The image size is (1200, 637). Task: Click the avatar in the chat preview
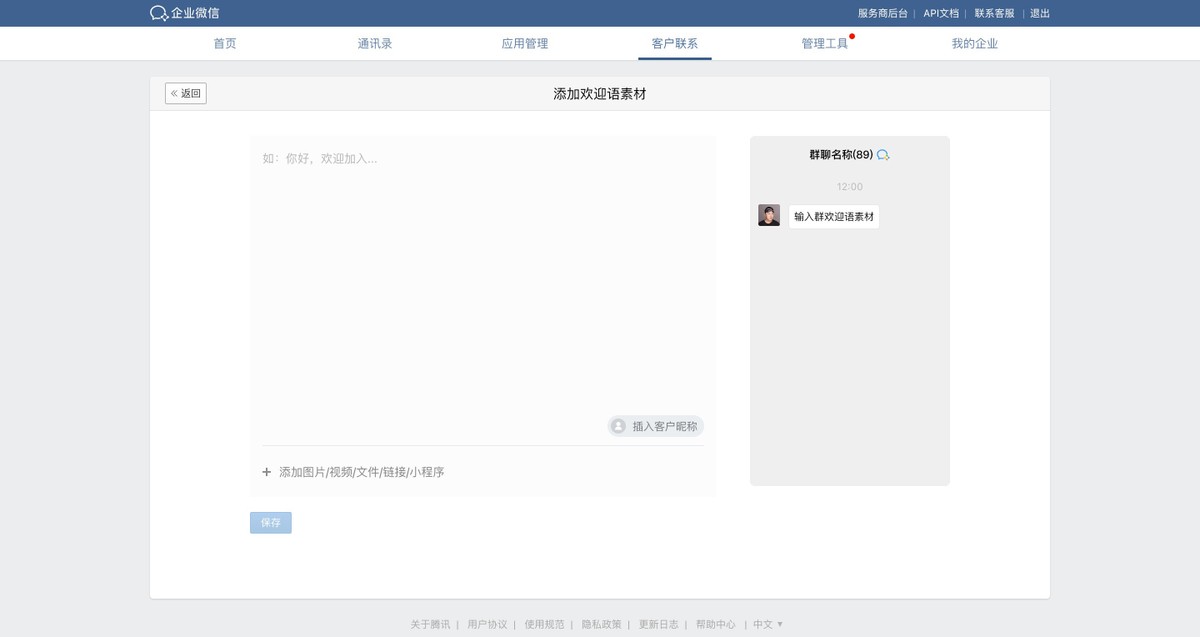pos(768,214)
